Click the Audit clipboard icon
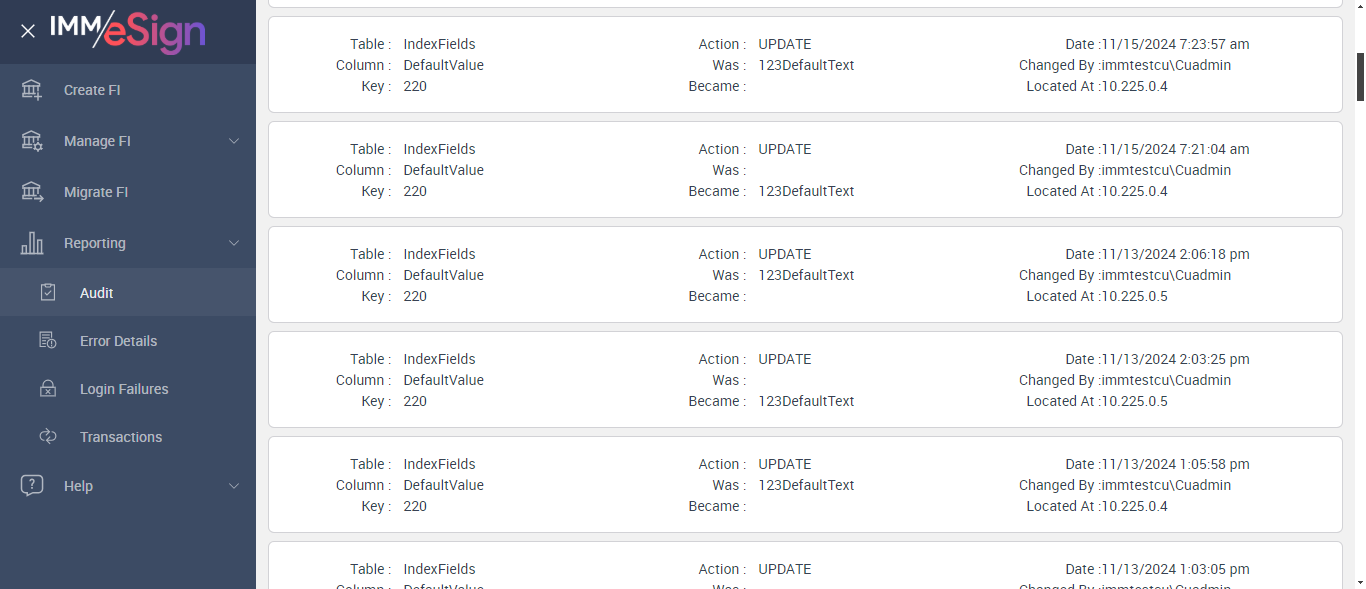The image size is (1366, 589). tap(48, 293)
